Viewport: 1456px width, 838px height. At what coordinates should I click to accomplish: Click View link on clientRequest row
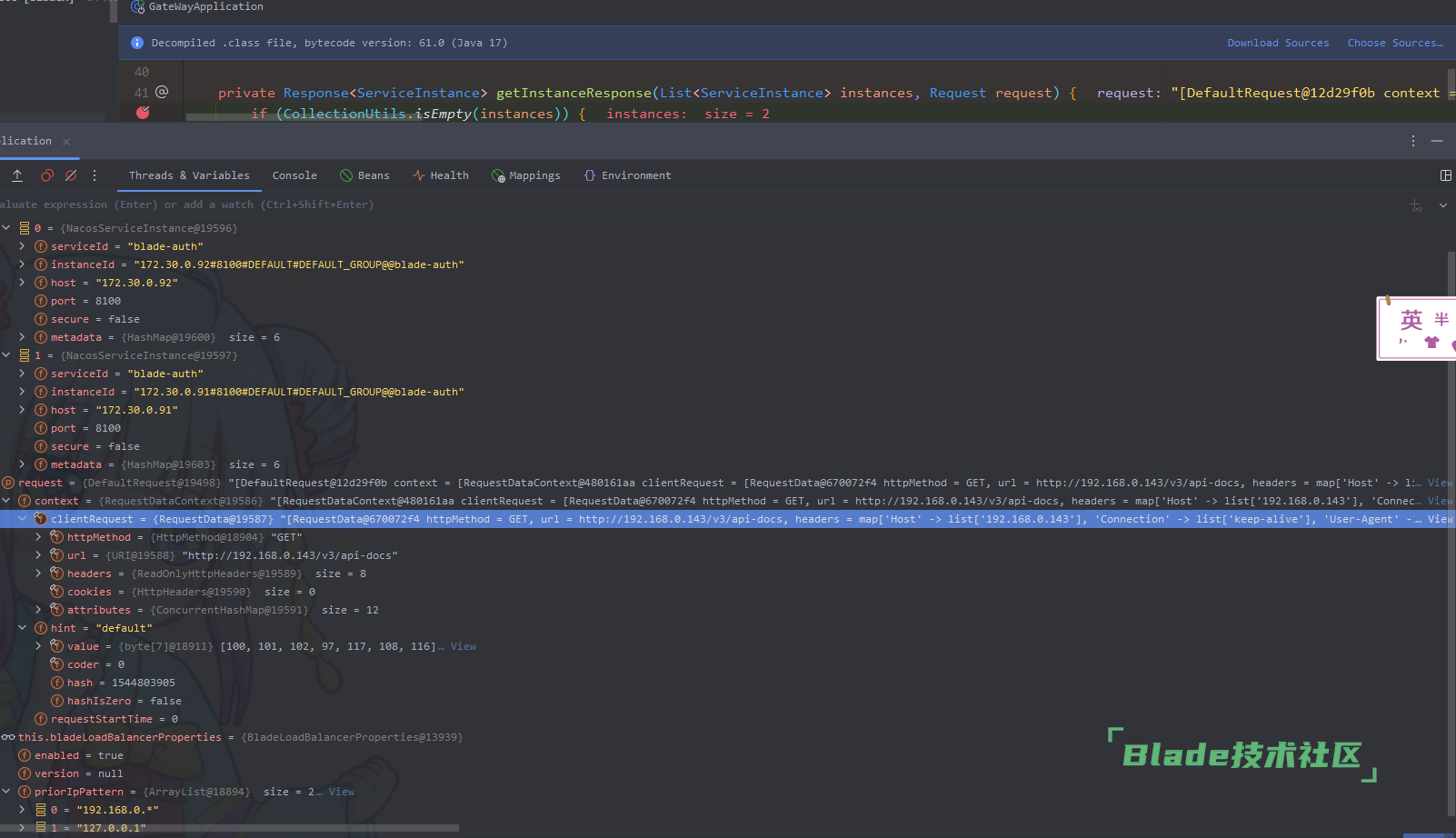1440,519
